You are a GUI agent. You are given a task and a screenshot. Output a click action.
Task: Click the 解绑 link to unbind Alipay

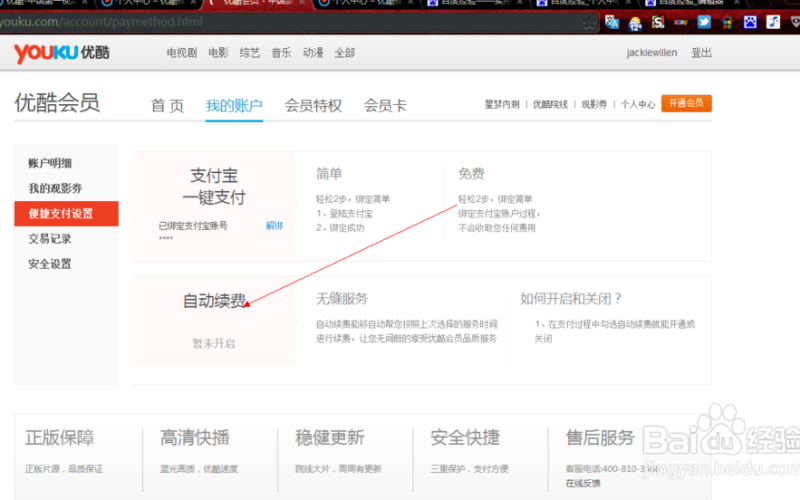tap(274, 226)
